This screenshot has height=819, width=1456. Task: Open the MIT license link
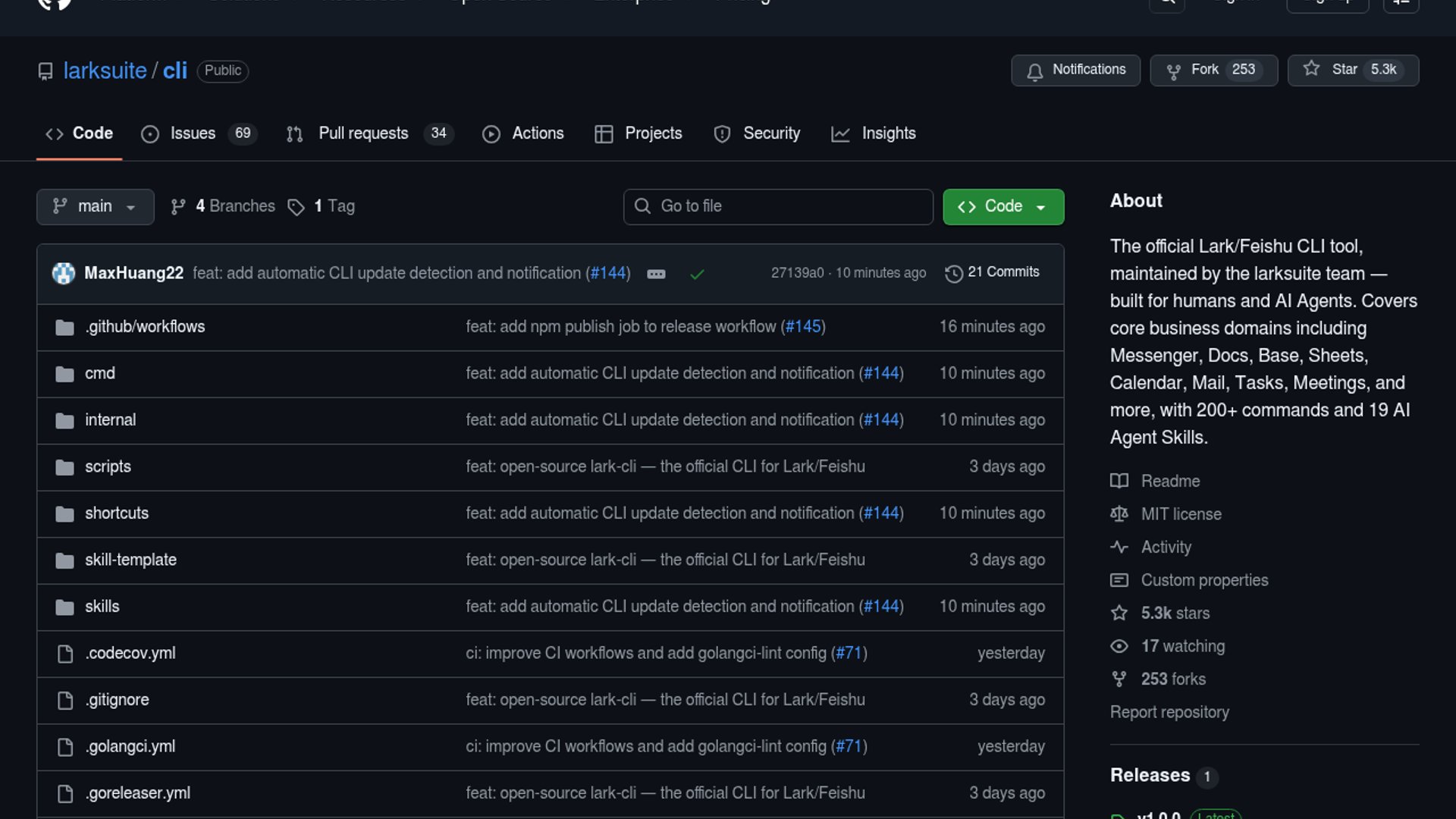coord(1181,514)
